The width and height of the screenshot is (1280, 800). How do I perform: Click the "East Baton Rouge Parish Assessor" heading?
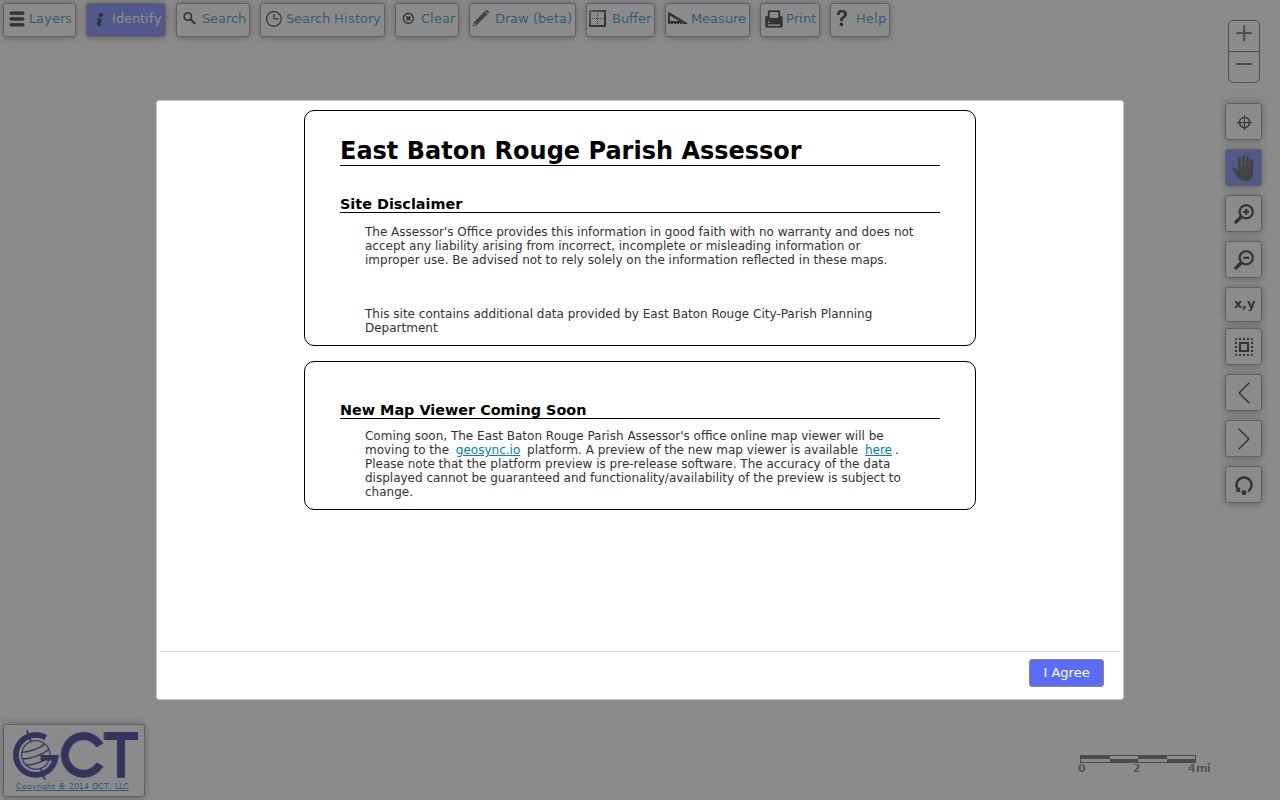tap(571, 150)
